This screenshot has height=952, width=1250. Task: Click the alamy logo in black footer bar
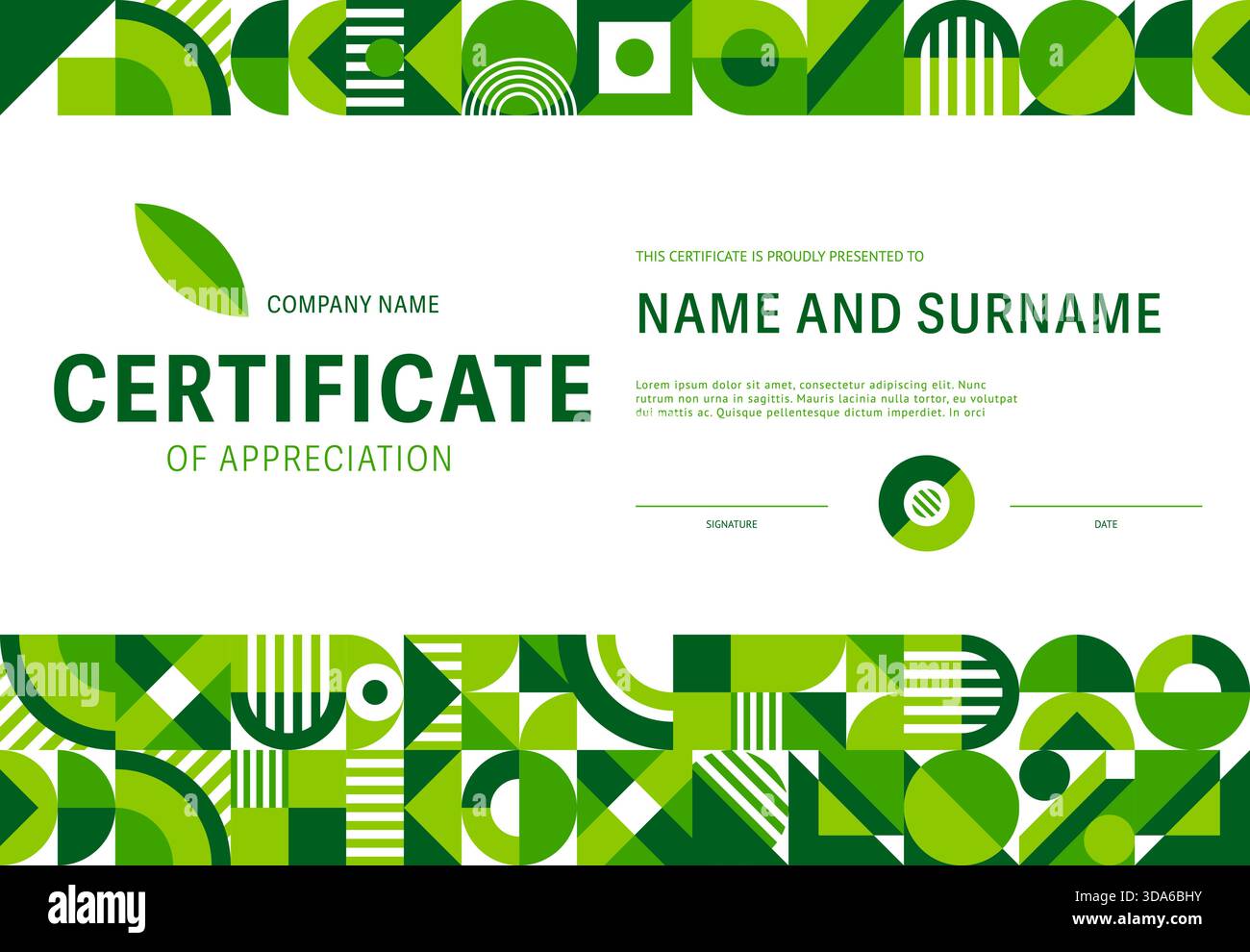97,908
